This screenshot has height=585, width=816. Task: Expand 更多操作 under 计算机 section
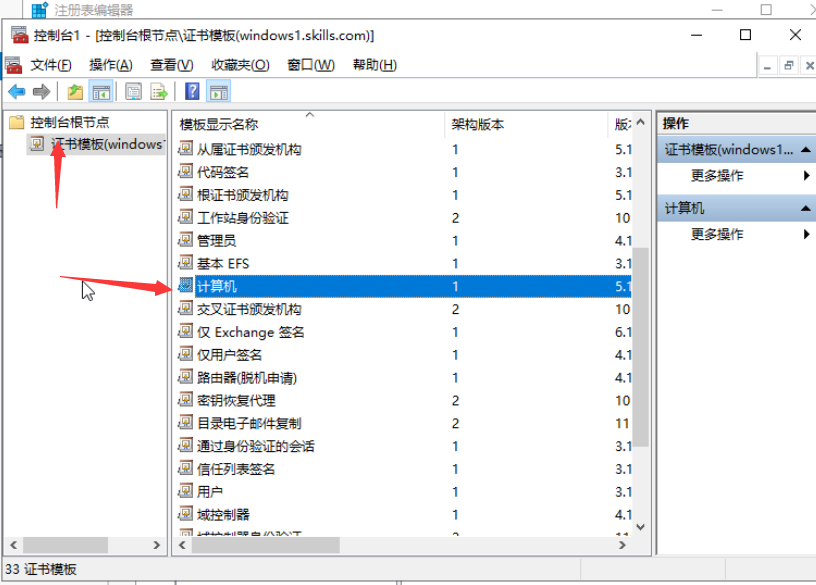(x=717, y=234)
